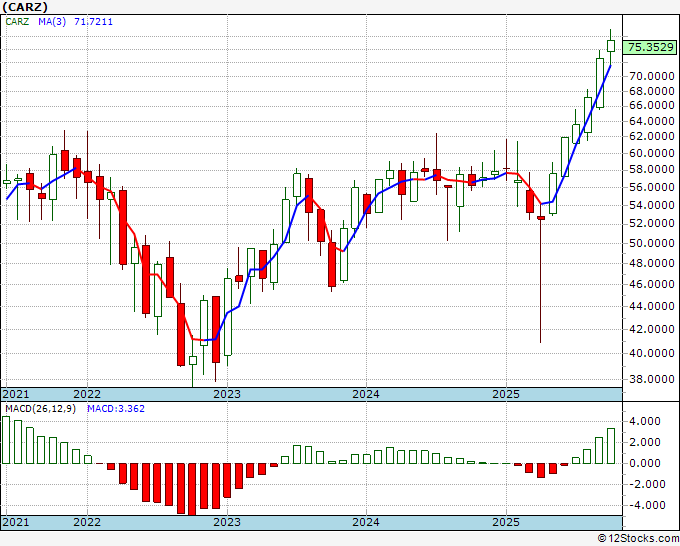
Task: Click the MA(3) indicator label
Action: coord(52,22)
